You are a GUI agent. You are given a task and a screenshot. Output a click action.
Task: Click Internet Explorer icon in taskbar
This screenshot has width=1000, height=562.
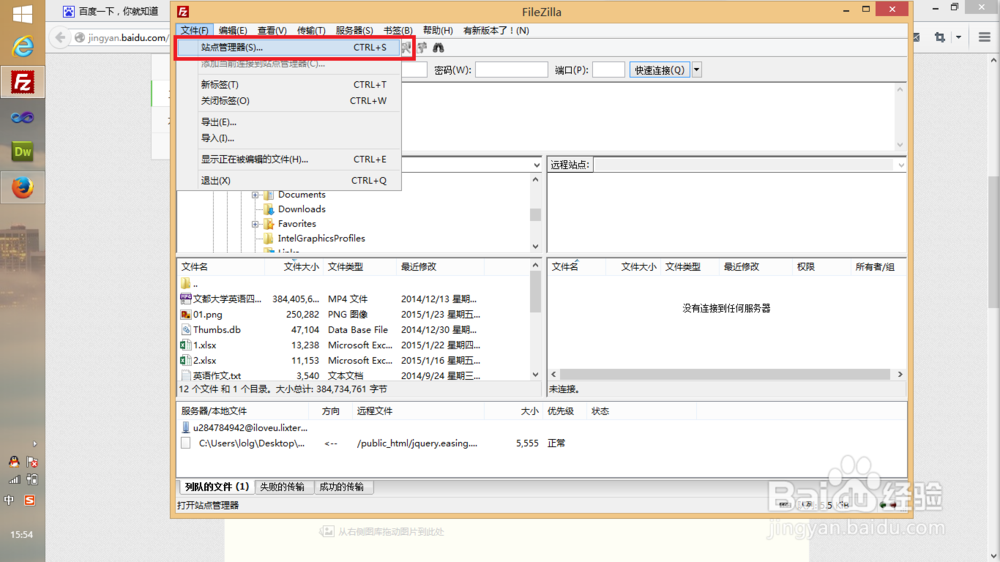coord(22,46)
